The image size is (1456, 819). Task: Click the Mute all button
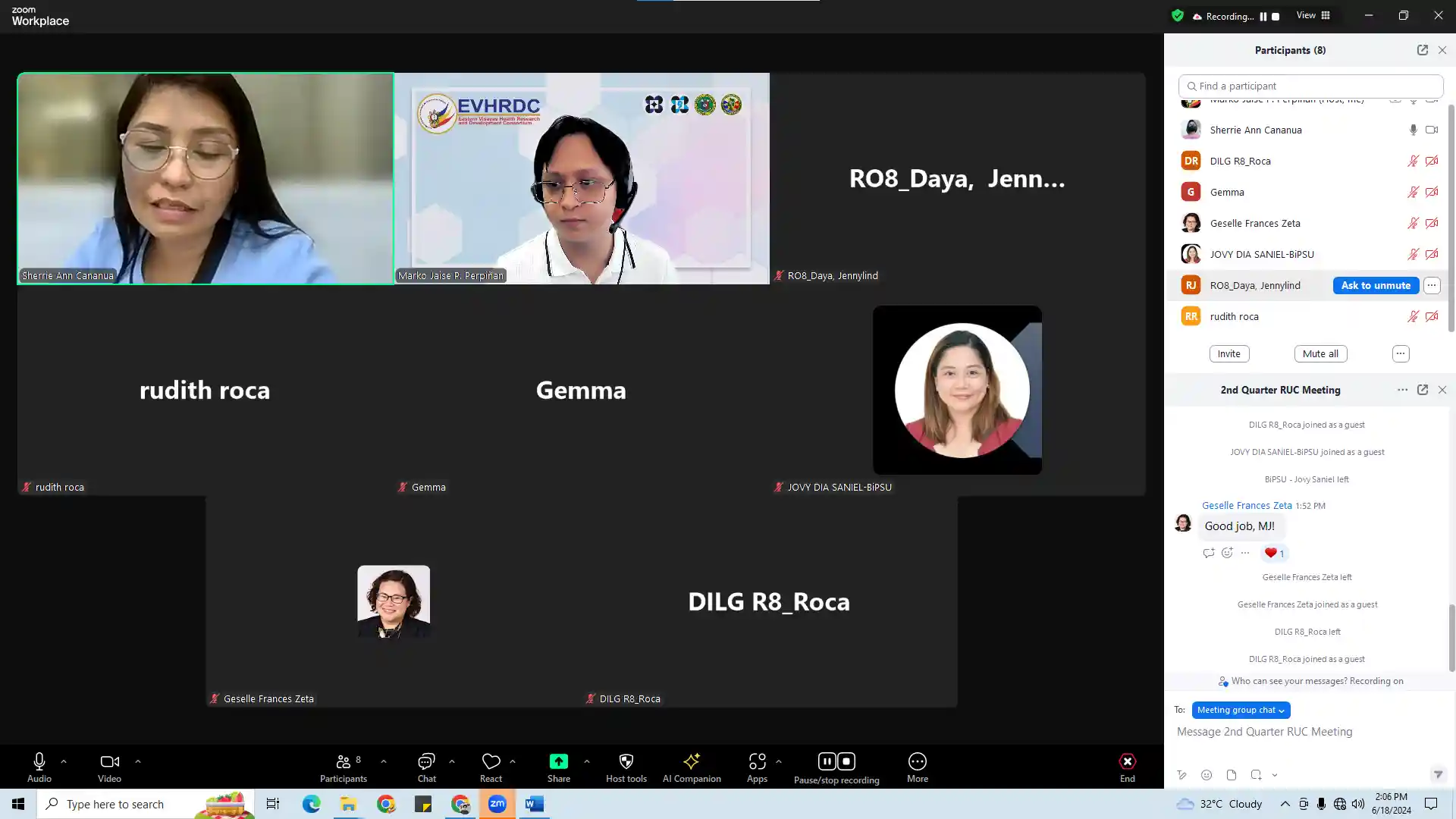[1320, 354]
